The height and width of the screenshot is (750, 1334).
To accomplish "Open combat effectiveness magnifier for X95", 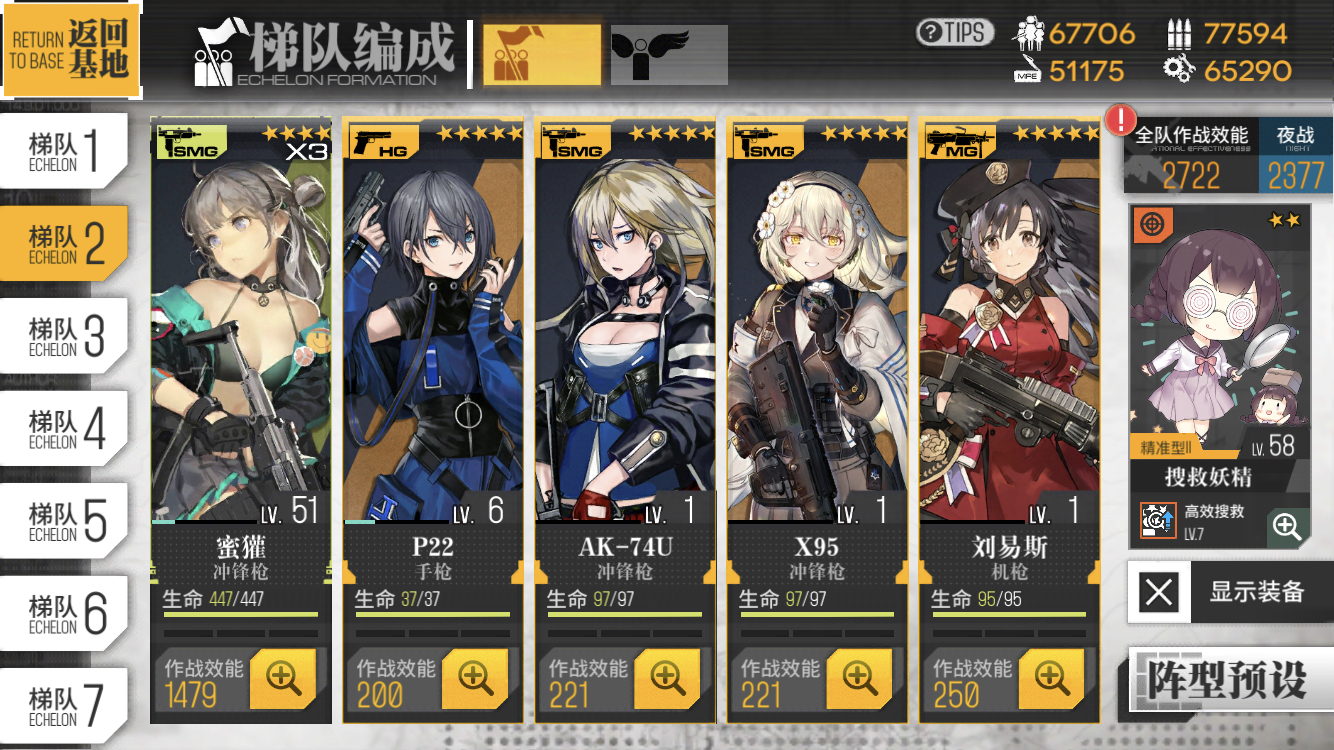I will 859,679.
